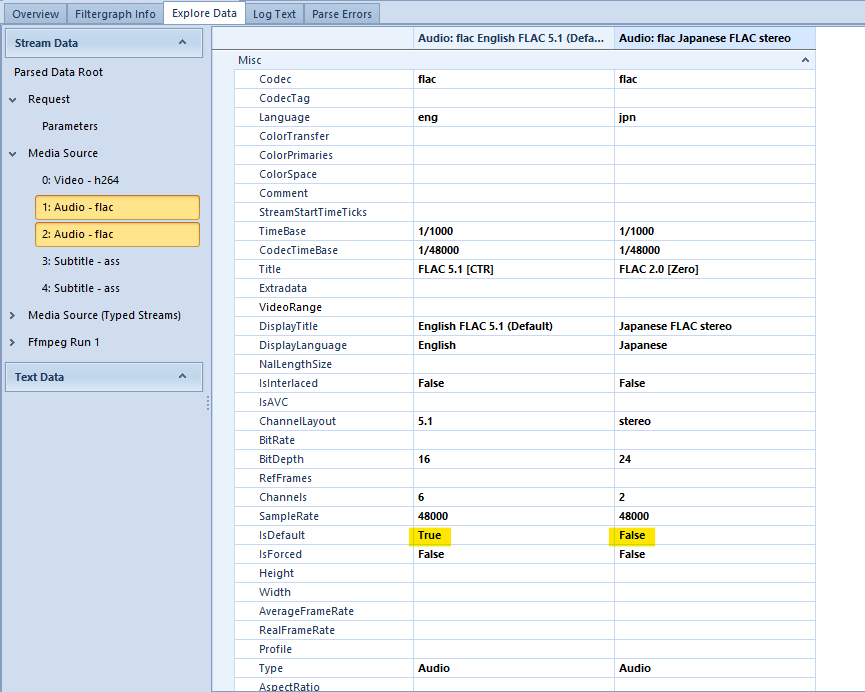Select the Log Text tab
The image size is (865, 692).
[273, 14]
